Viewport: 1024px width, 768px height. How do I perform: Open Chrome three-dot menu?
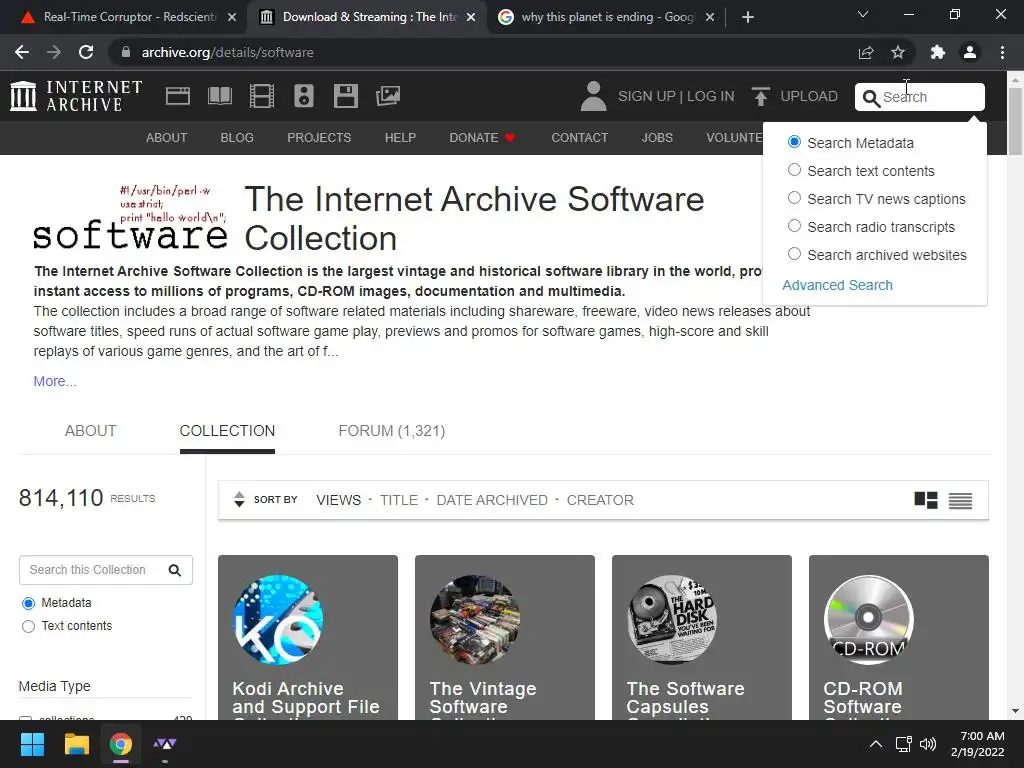click(1002, 52)
